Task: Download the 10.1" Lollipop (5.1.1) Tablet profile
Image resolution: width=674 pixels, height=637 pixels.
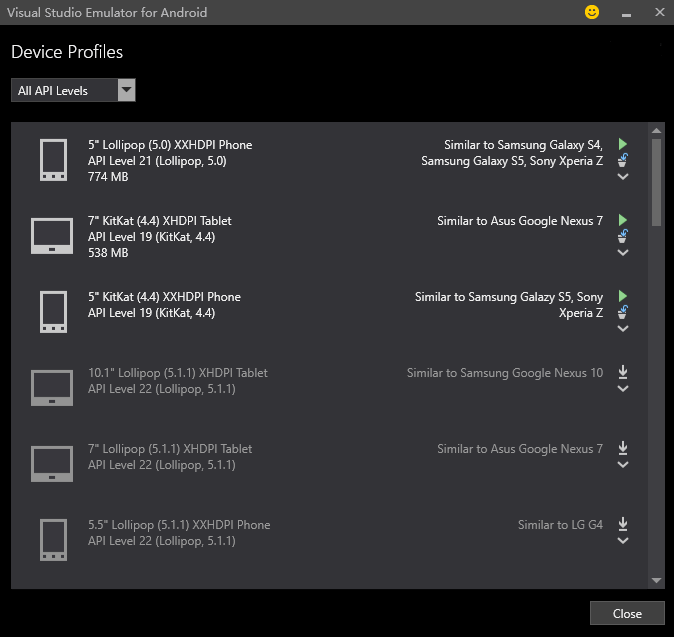Action: pos(623,372)
